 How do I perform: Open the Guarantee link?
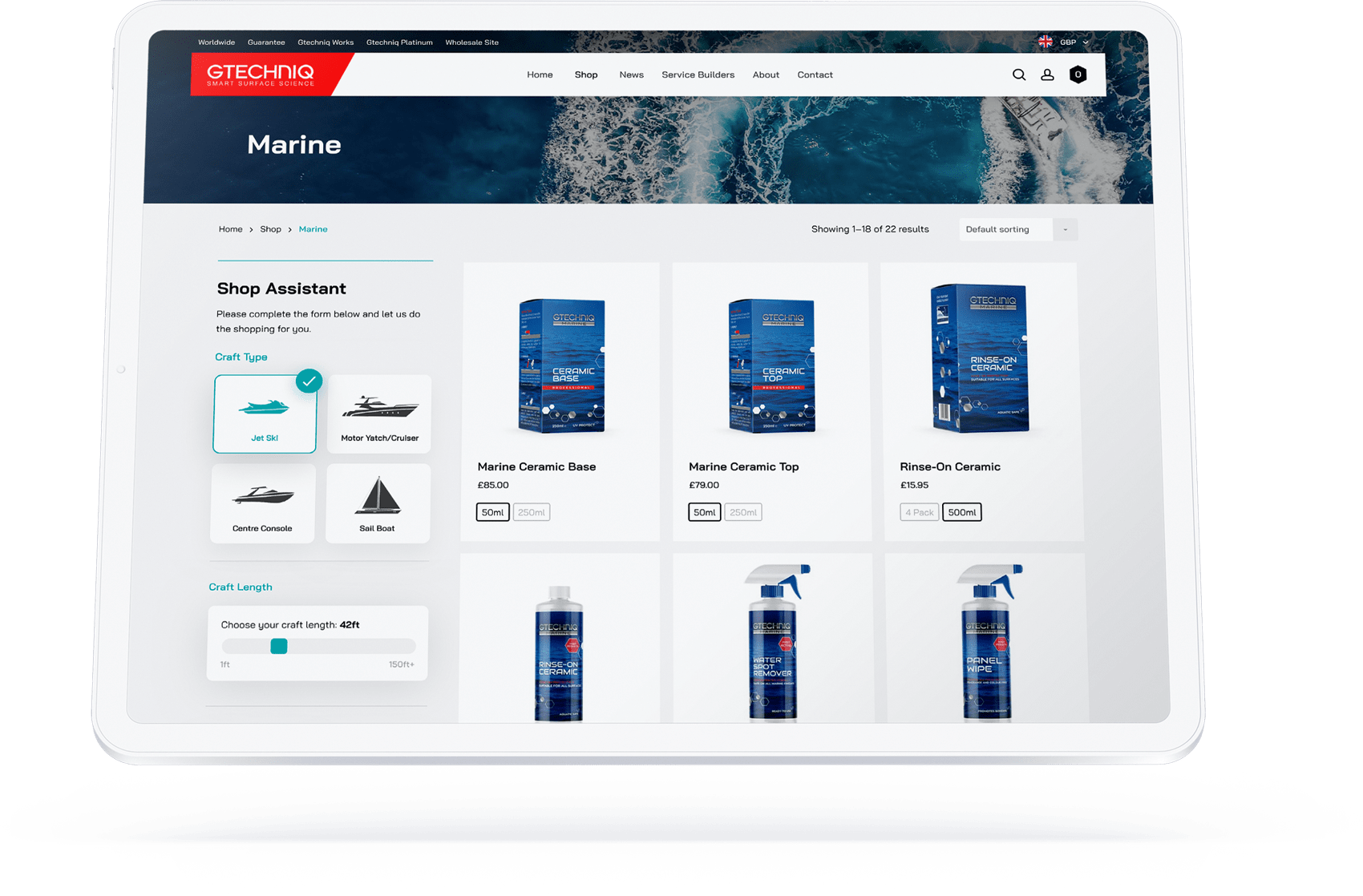coord(266,42)
